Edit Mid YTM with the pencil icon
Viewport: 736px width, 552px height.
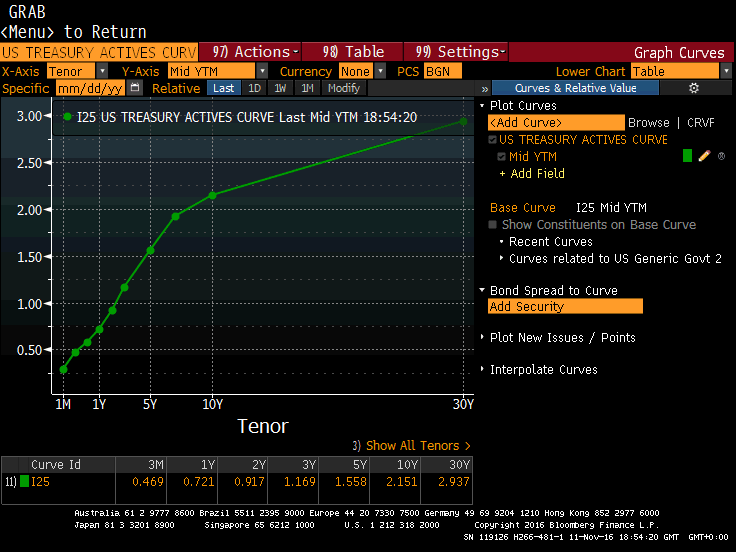[x=704, y=156]
